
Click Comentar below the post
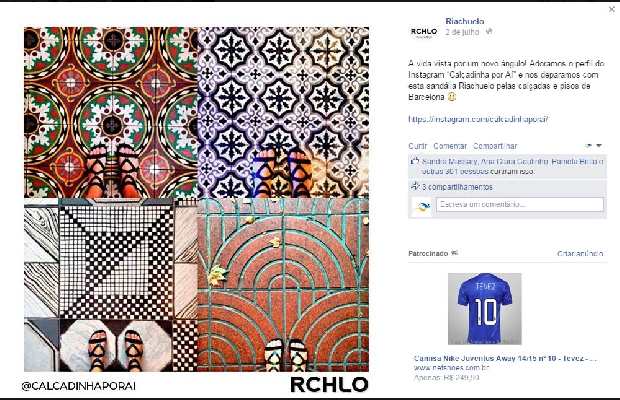450,146
